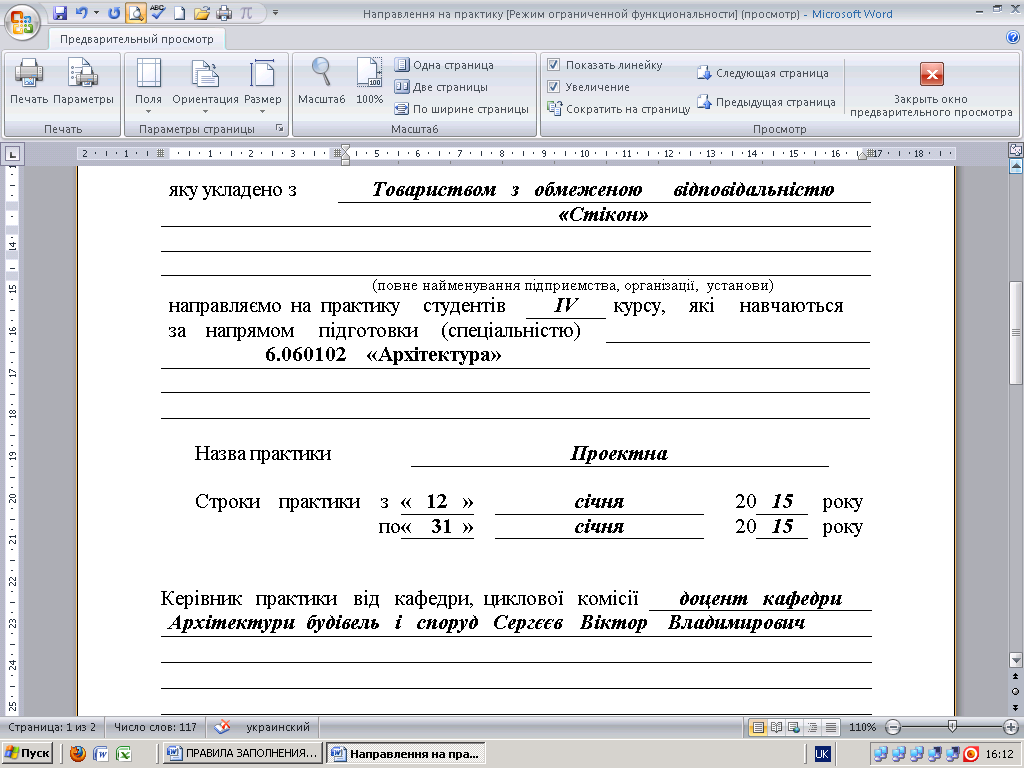Go to Предыдущая страница
This screenshot has width=1024, height=768.
(x=766, y=102)
